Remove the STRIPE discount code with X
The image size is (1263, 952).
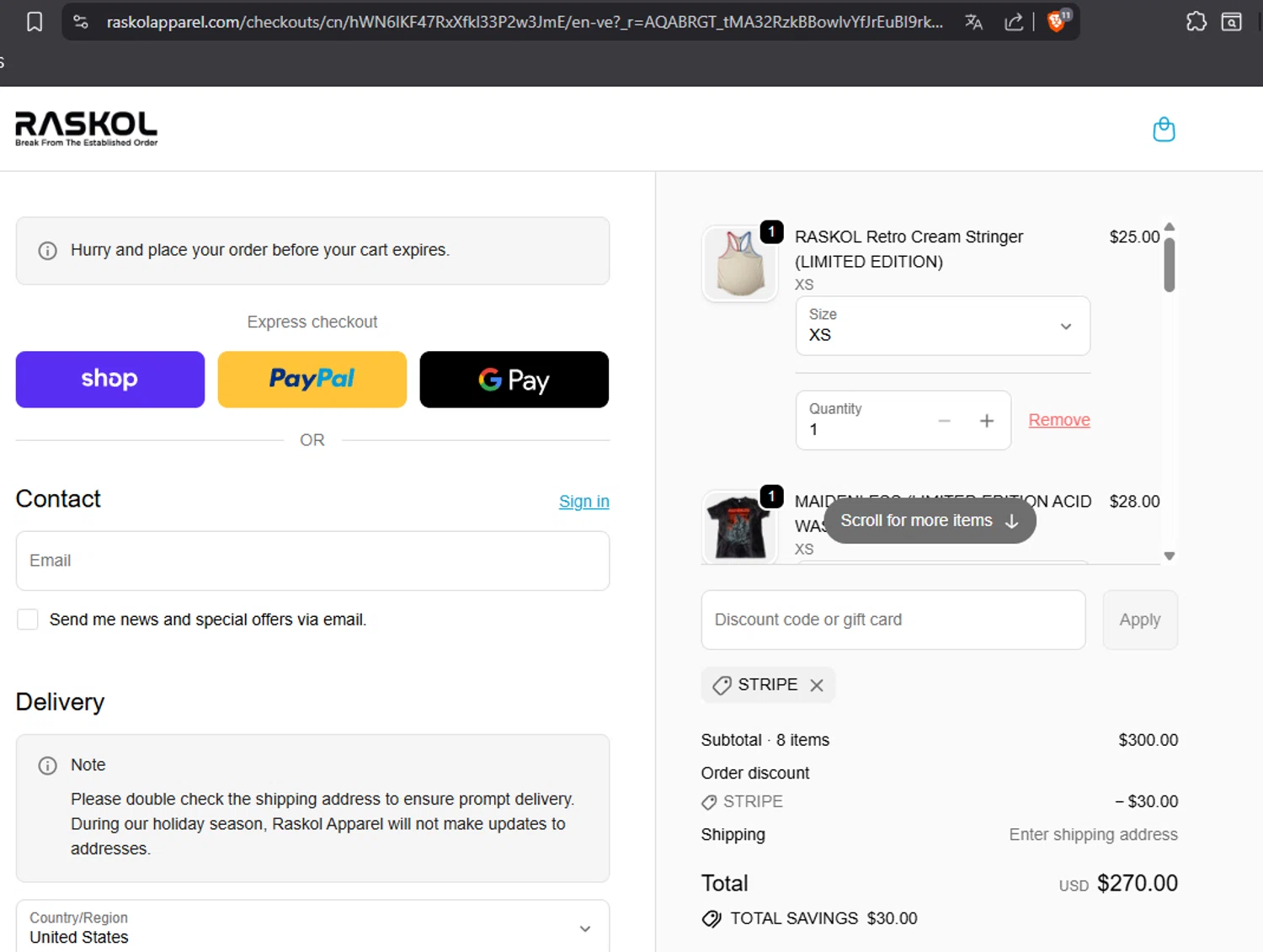click(817, 685)
